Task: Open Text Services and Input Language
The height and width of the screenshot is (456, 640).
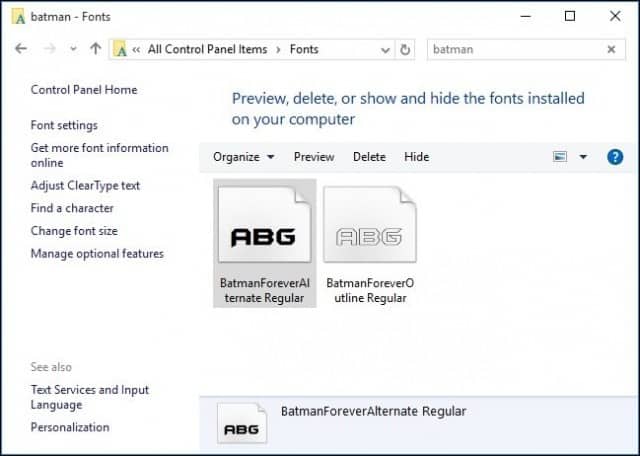Action: point(90,397)
